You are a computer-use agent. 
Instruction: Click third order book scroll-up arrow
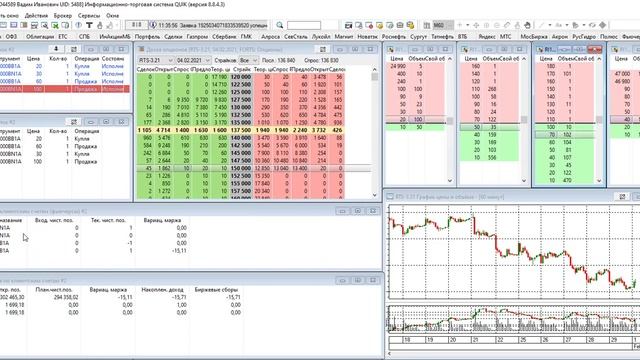(599, 59)
